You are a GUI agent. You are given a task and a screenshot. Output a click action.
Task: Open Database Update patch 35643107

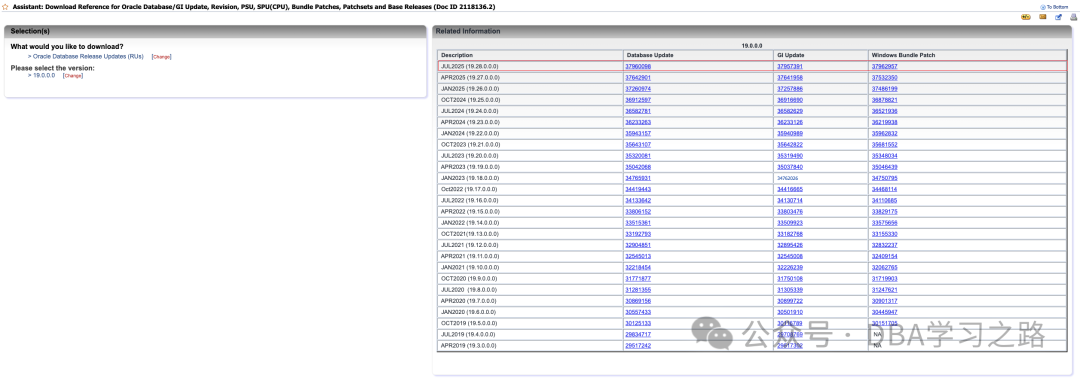pyautogui.click(x=638, y=144)
